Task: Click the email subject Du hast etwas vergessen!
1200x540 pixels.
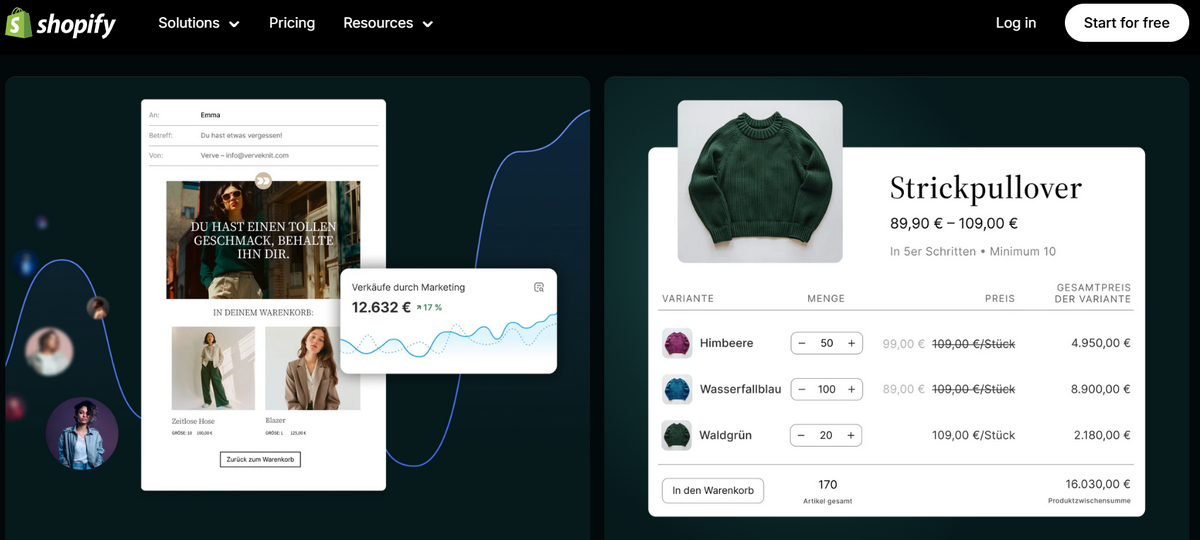Action: click(x=241, y=135)
